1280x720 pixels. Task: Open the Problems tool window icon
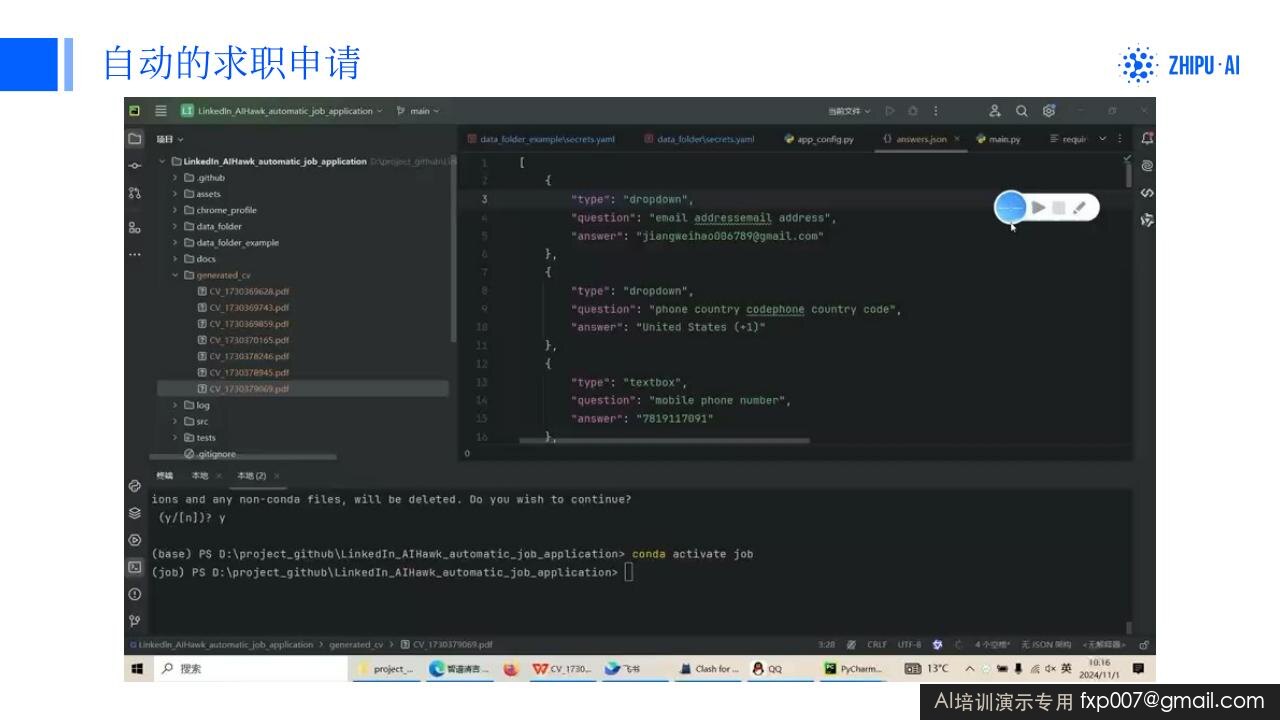(135, 594)
